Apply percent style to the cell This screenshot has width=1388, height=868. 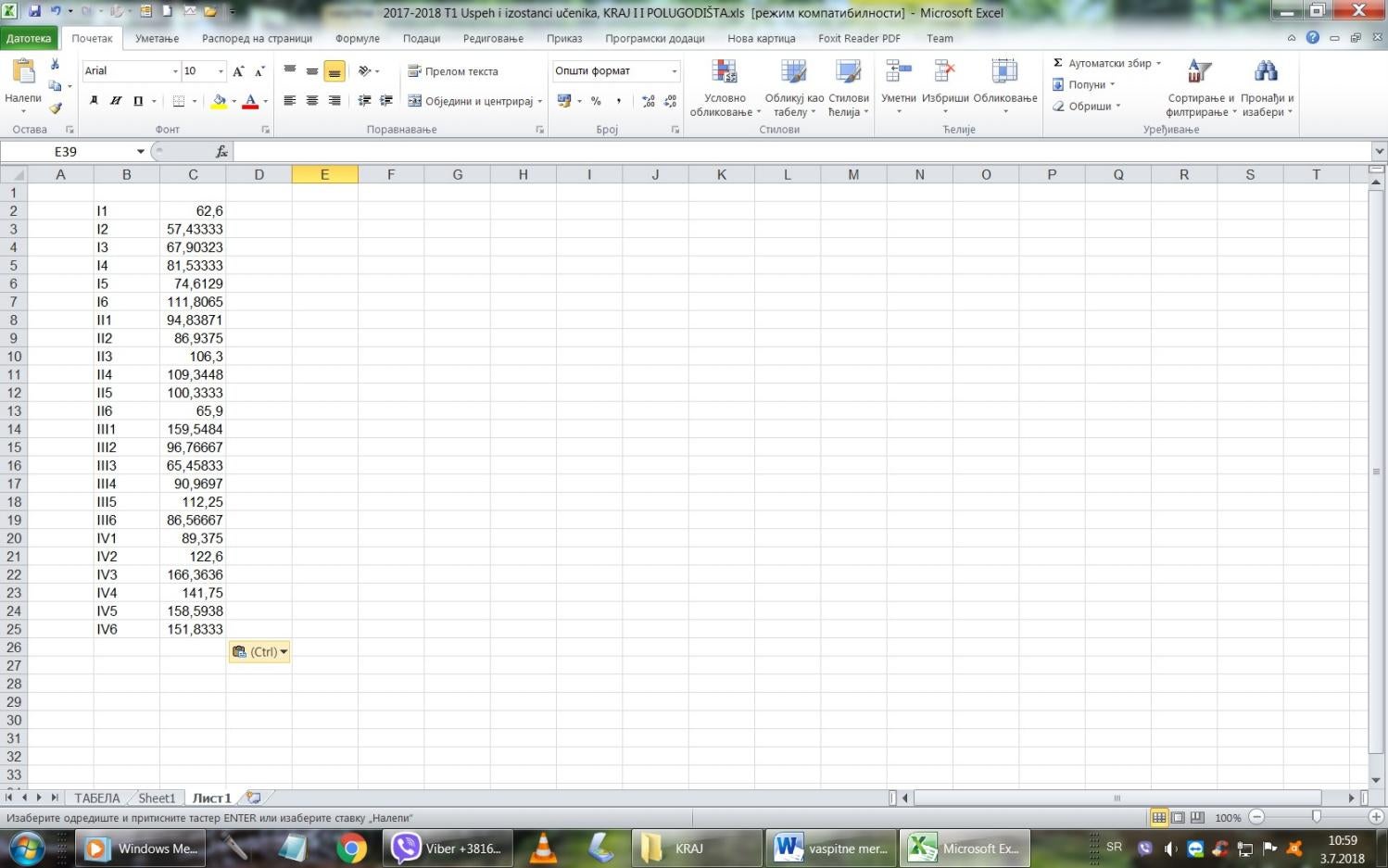596,101
